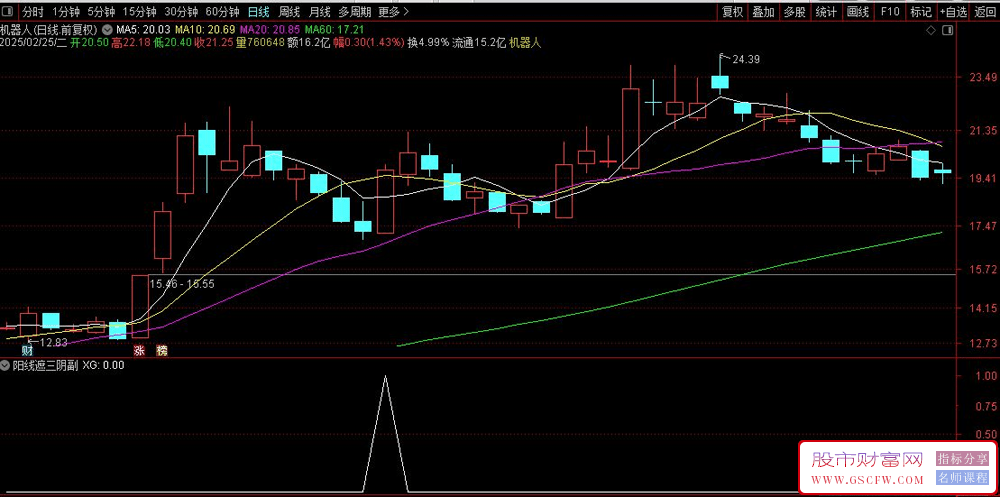Click the 返回 back button
Screen dimensions: 1000x497
985,12
